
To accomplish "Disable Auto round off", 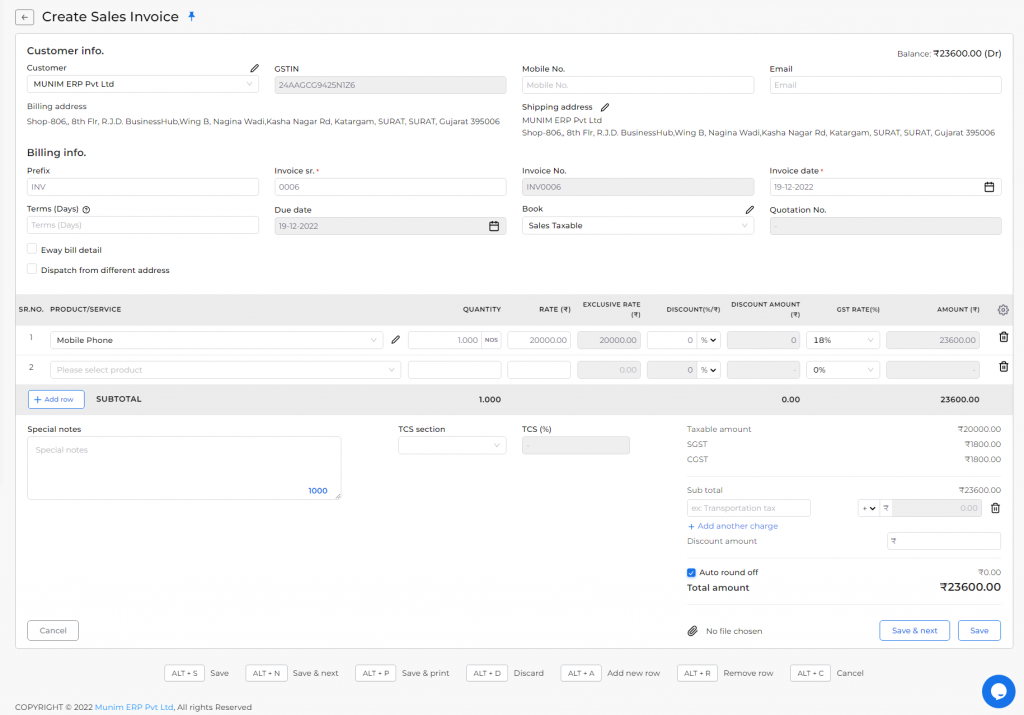I will point(690,572).
